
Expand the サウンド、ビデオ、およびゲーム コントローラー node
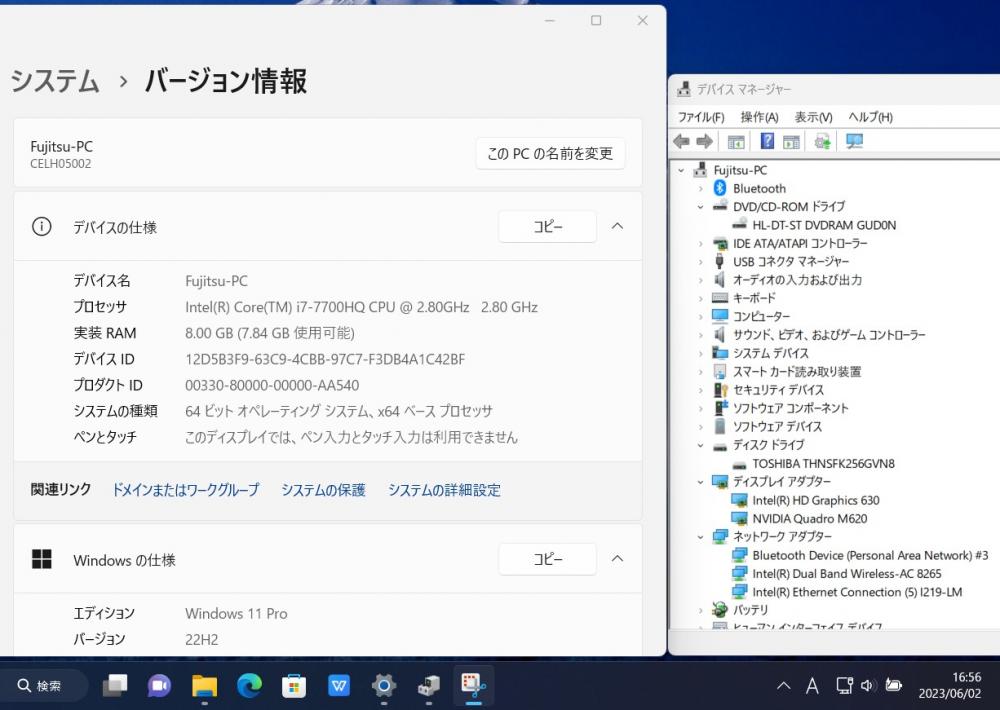coord(700,335)
